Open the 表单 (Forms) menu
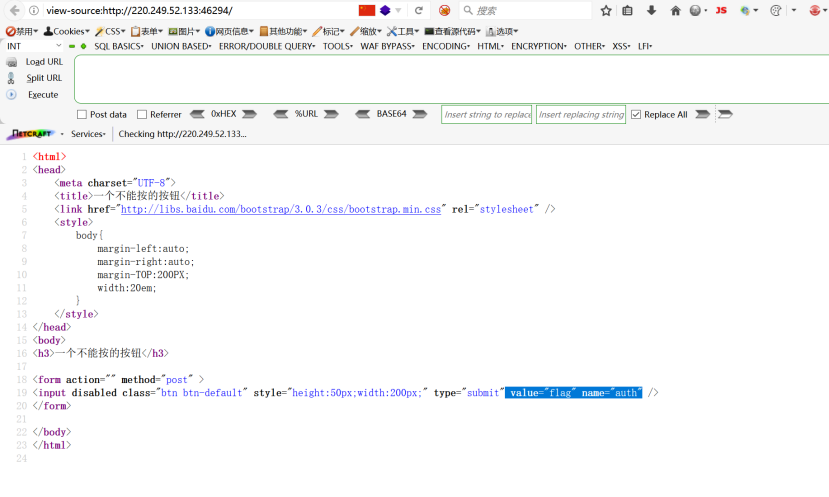The width and height of the screenshot is (829, 497). click(x=146, y=31)
